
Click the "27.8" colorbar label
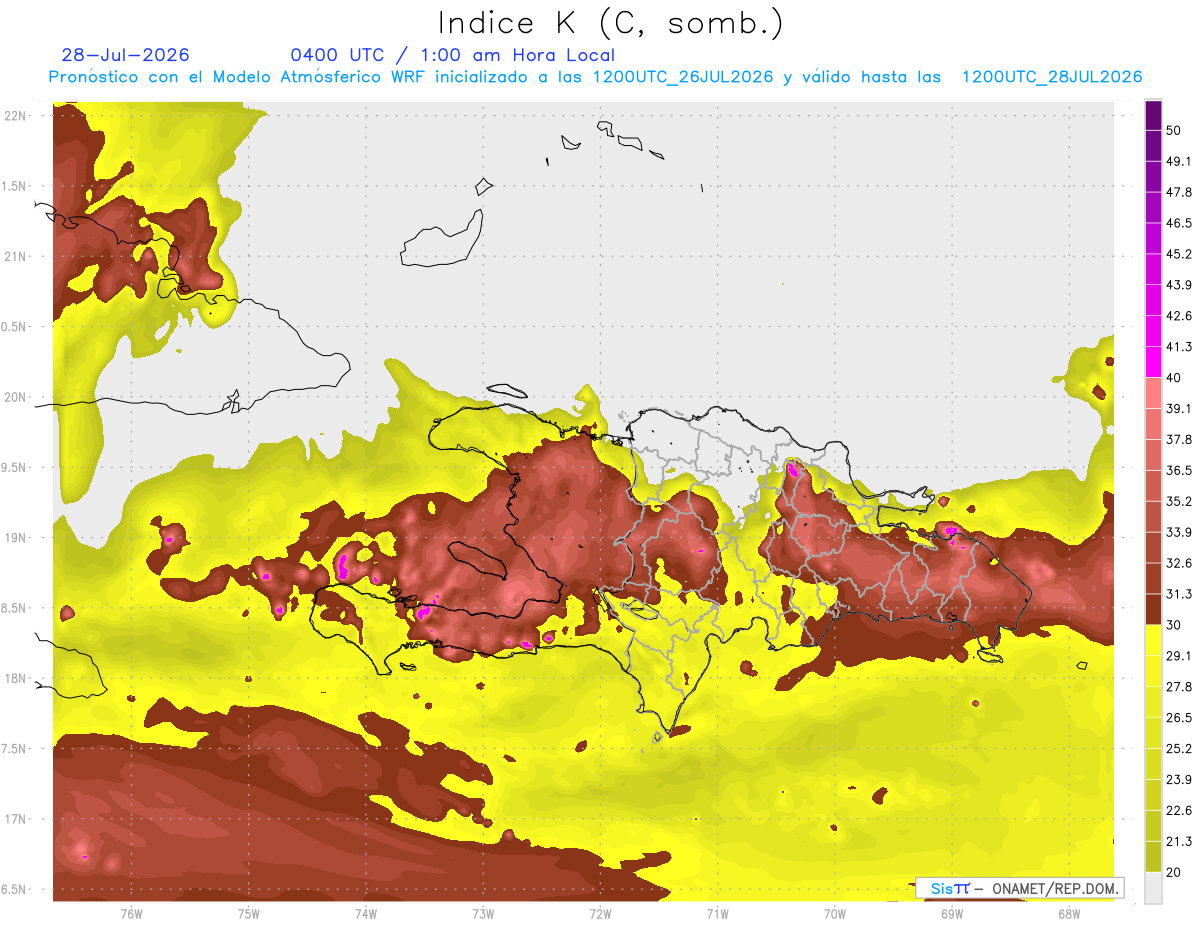click(1178, 687)
